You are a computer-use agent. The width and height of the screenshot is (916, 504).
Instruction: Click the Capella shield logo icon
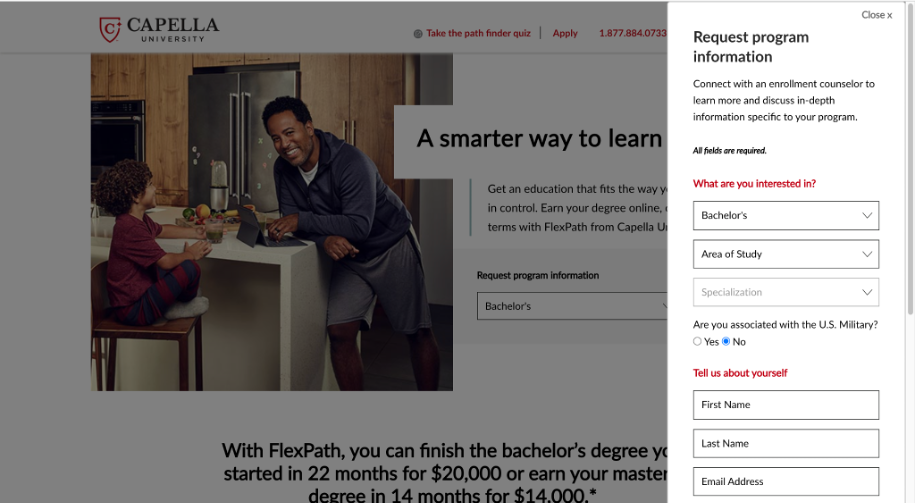[x=110, y=29]
